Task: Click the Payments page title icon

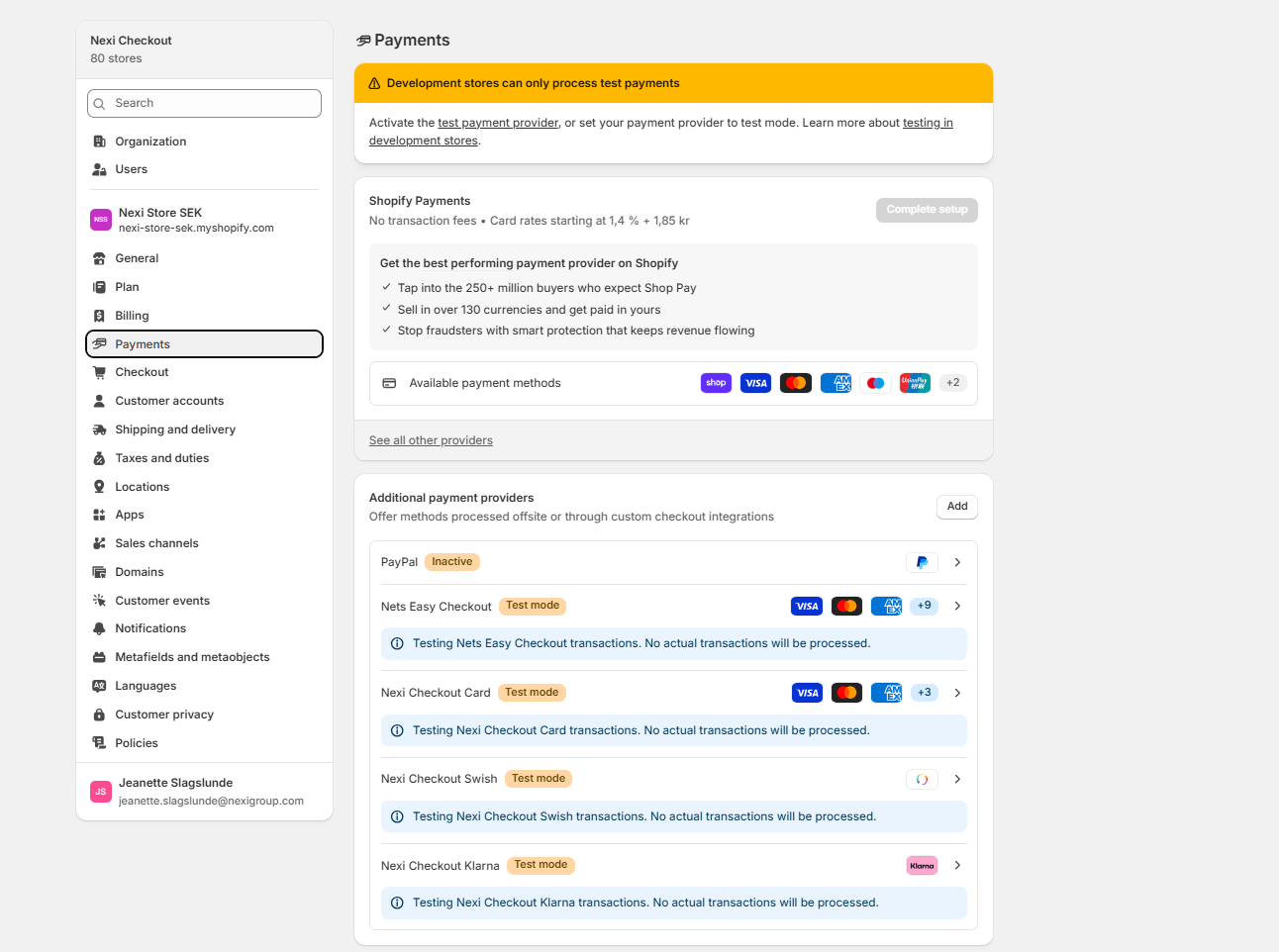Action: (x=363, y=41)
